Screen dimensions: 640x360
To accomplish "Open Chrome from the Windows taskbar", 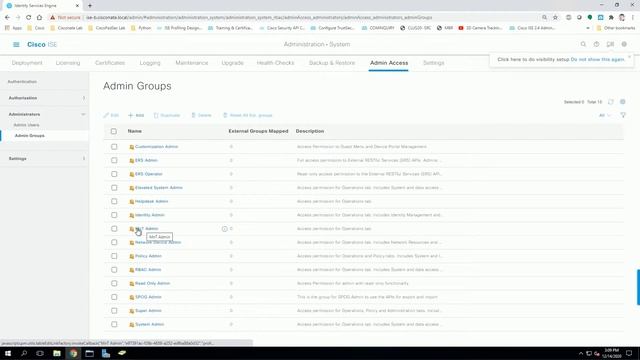I will 73,353.
